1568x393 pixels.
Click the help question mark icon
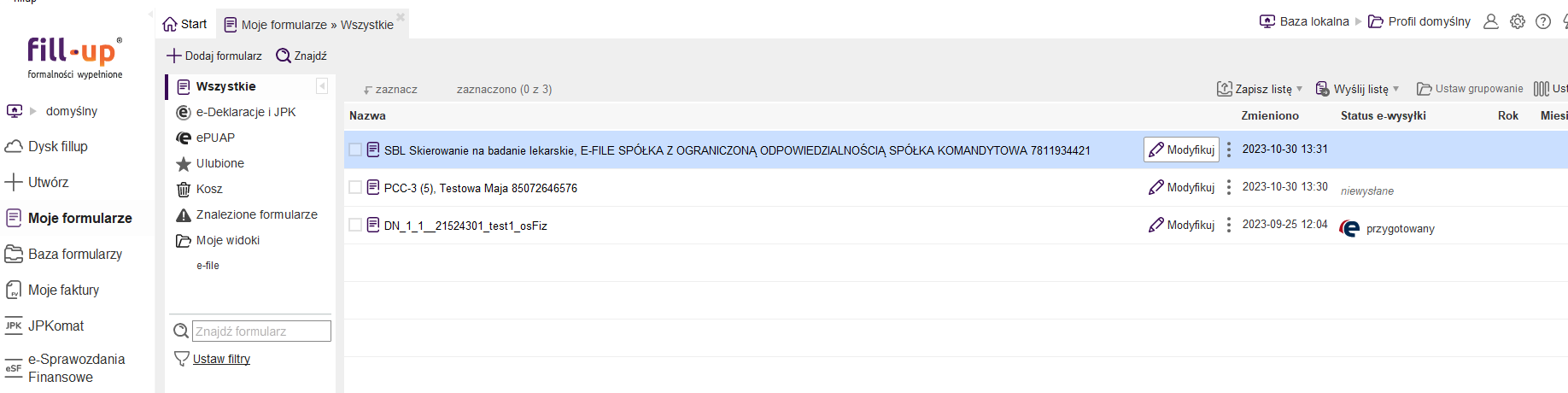coord(1543,21)
